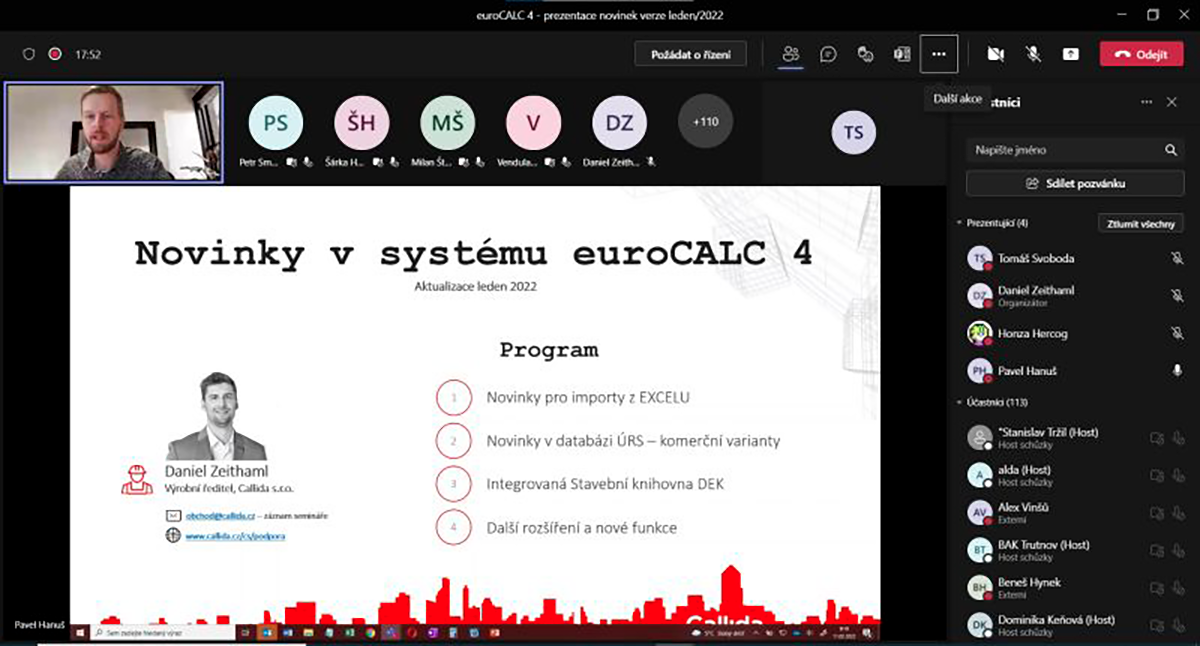Select Dominika Keňová (Host) in participants list
This screenshot has width=1200, height=646.
tap(1075, 625)
